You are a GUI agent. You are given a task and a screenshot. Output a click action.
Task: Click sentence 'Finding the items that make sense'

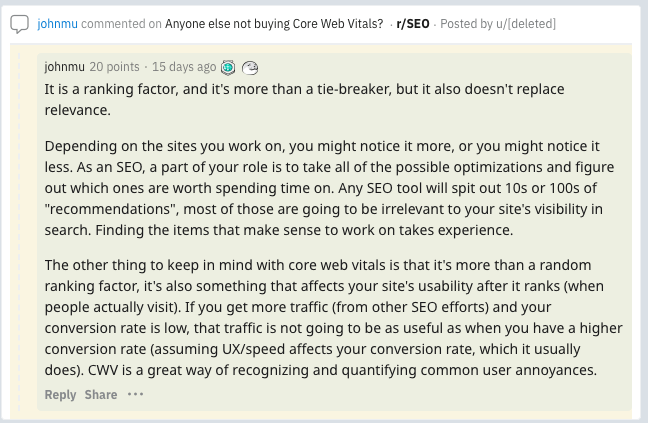(x=304, y=230)
